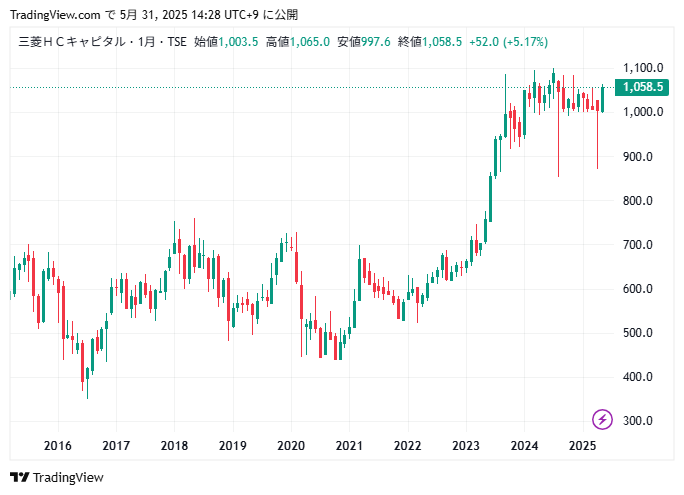Screen dimensions: 684x495
Task: Click the 2021 time axis label
Action: [x=349, y=446]
